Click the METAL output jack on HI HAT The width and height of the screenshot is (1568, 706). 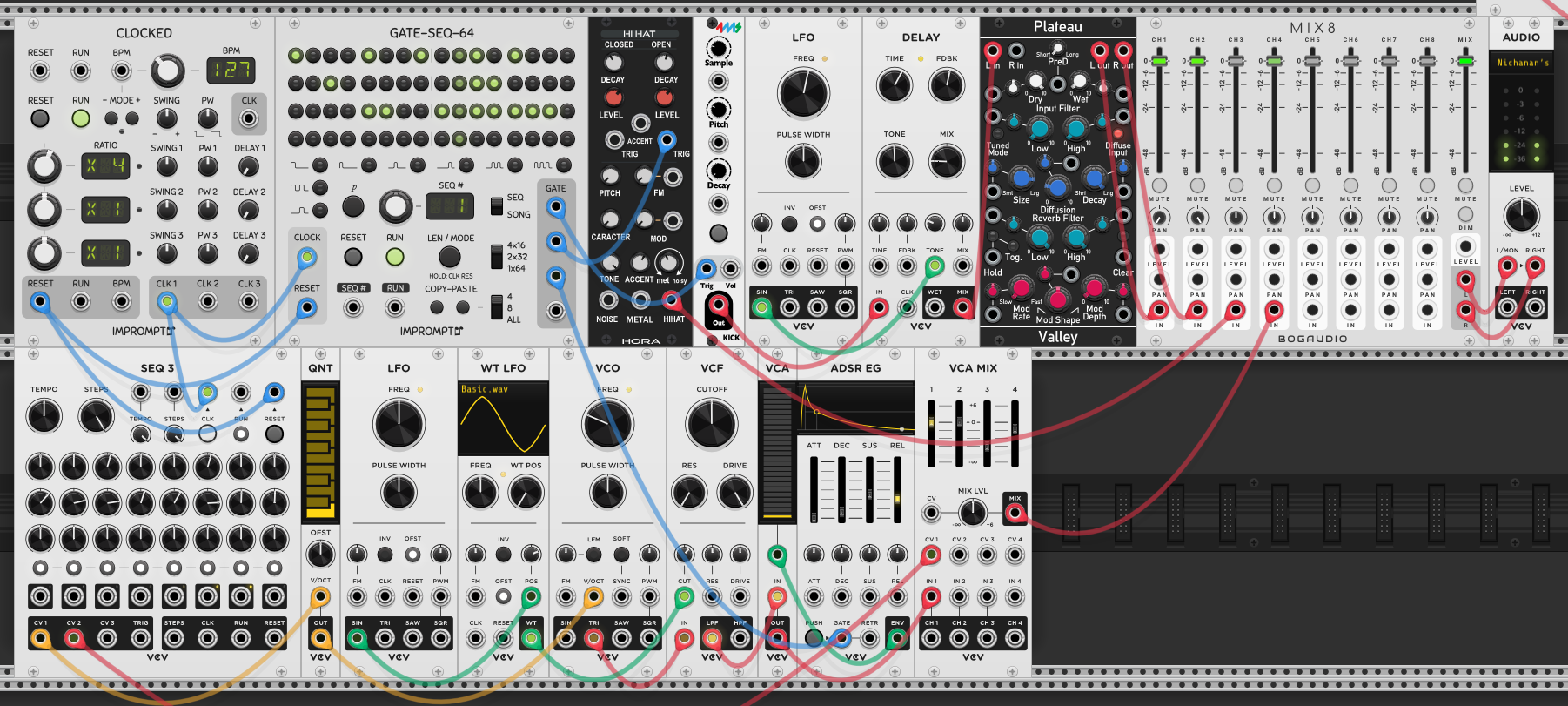tap(640, 300)
